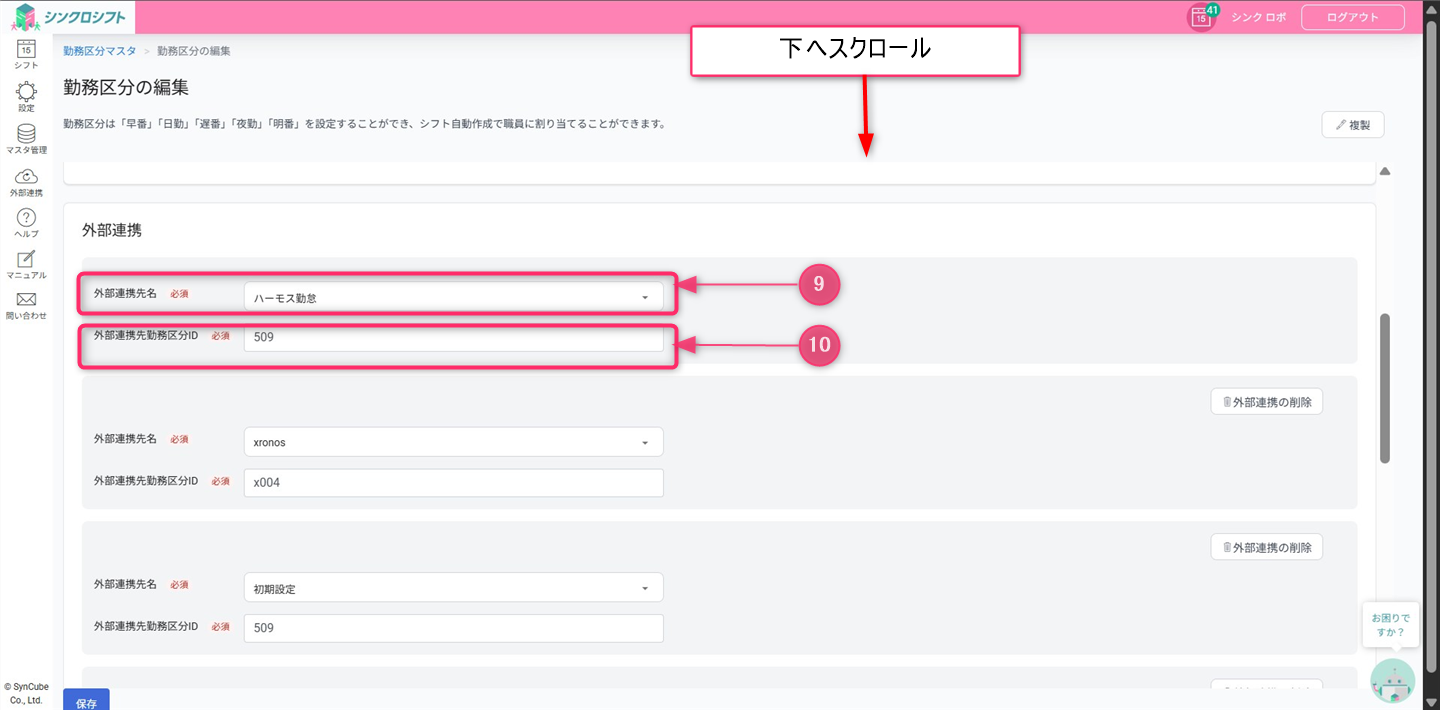Open the ハーモス勤怠 external link dropdown
The height and width of the screenshot is (710, 1440).
click(x=453, y=297)
